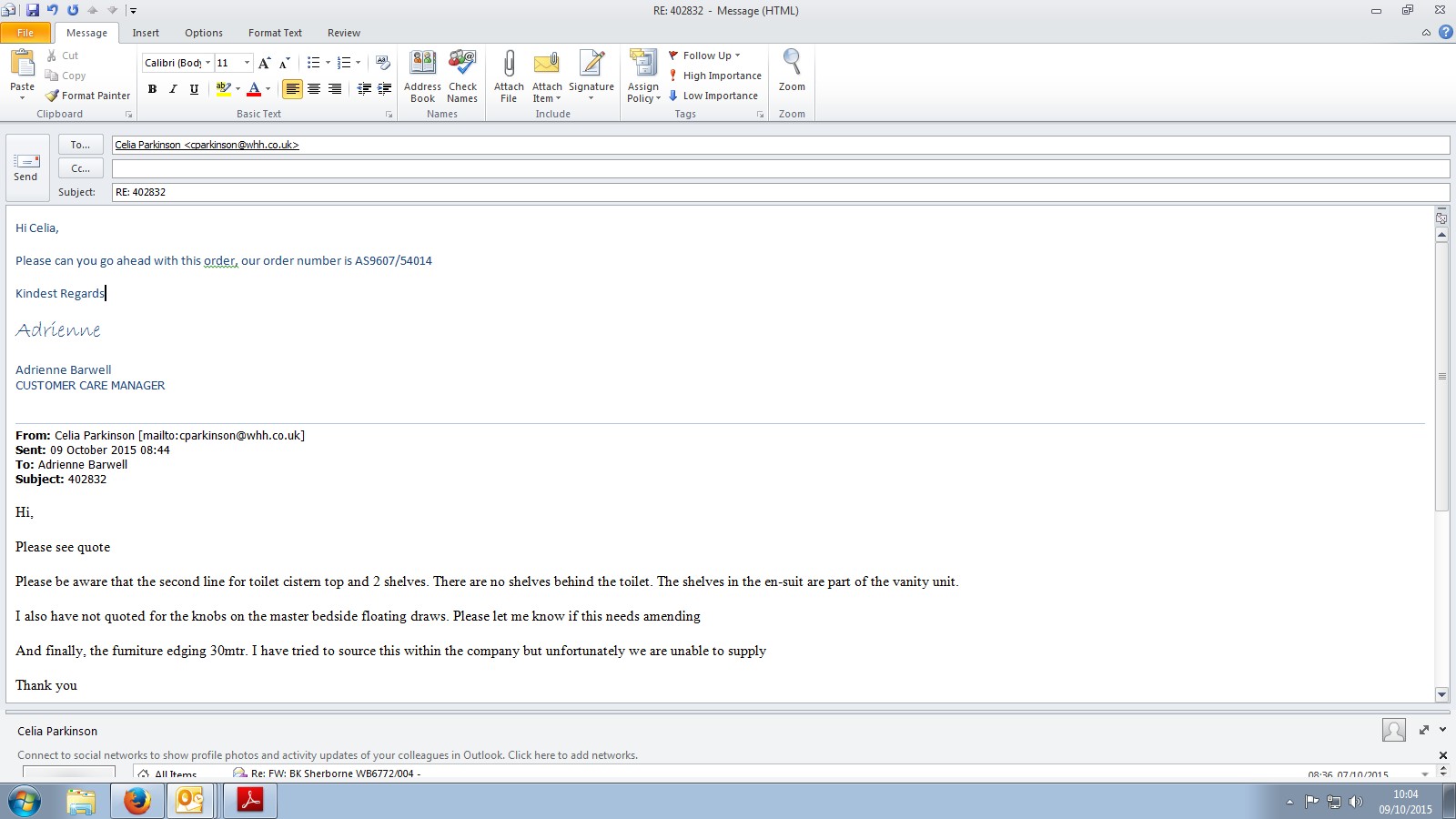Viewport: 1456px width, 819px height.
Task: Apply the red font color
Action: pos(254,89)
